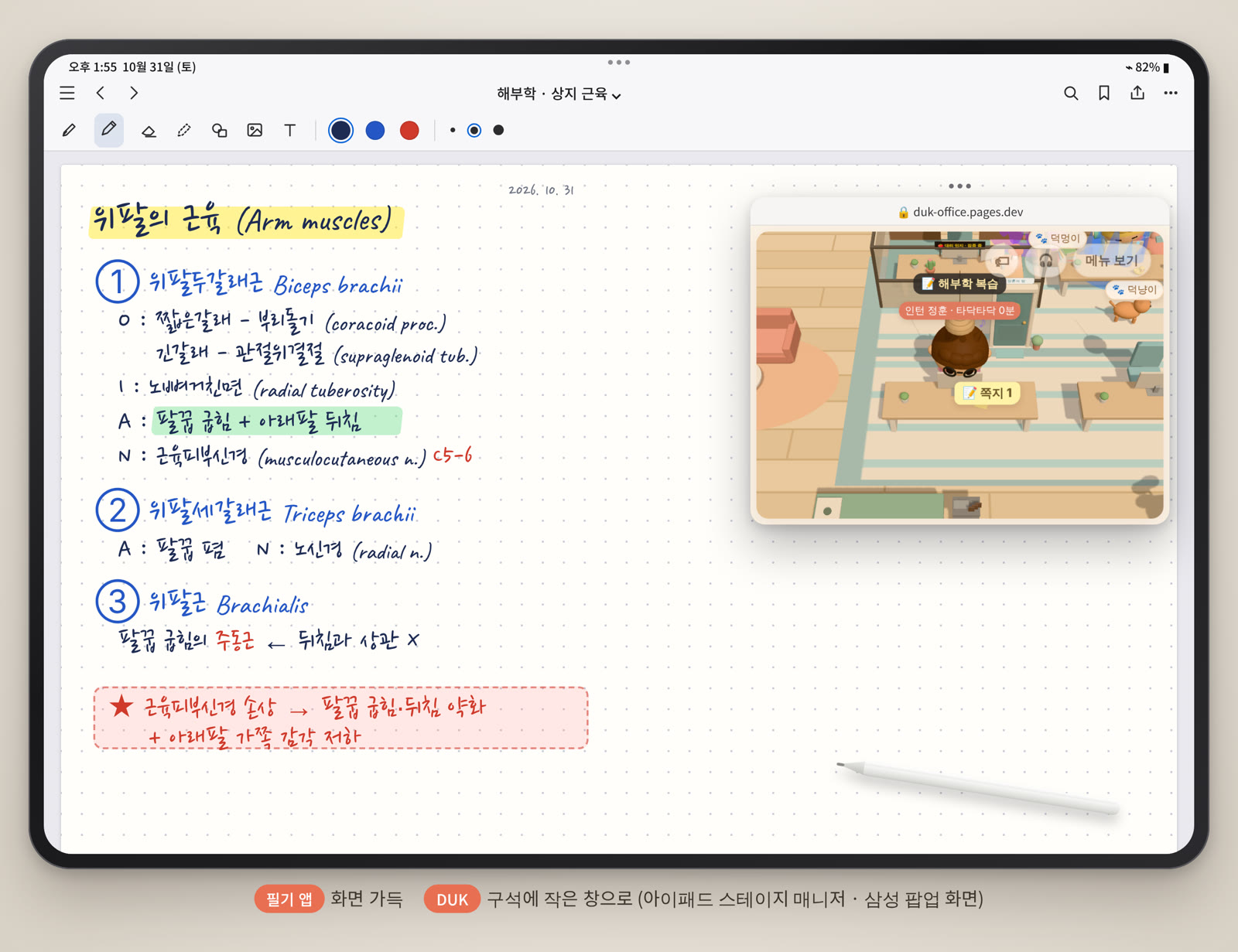
Task: Choose the thick stroke width
Action: coord(499,131)
